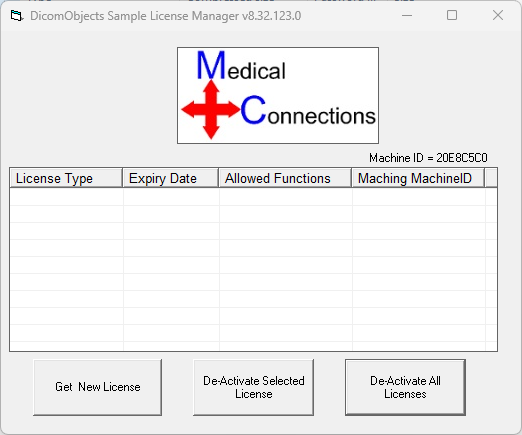Click De-Activate Selected License button
The height and width of the screenshot is (435, 522).
253,387
